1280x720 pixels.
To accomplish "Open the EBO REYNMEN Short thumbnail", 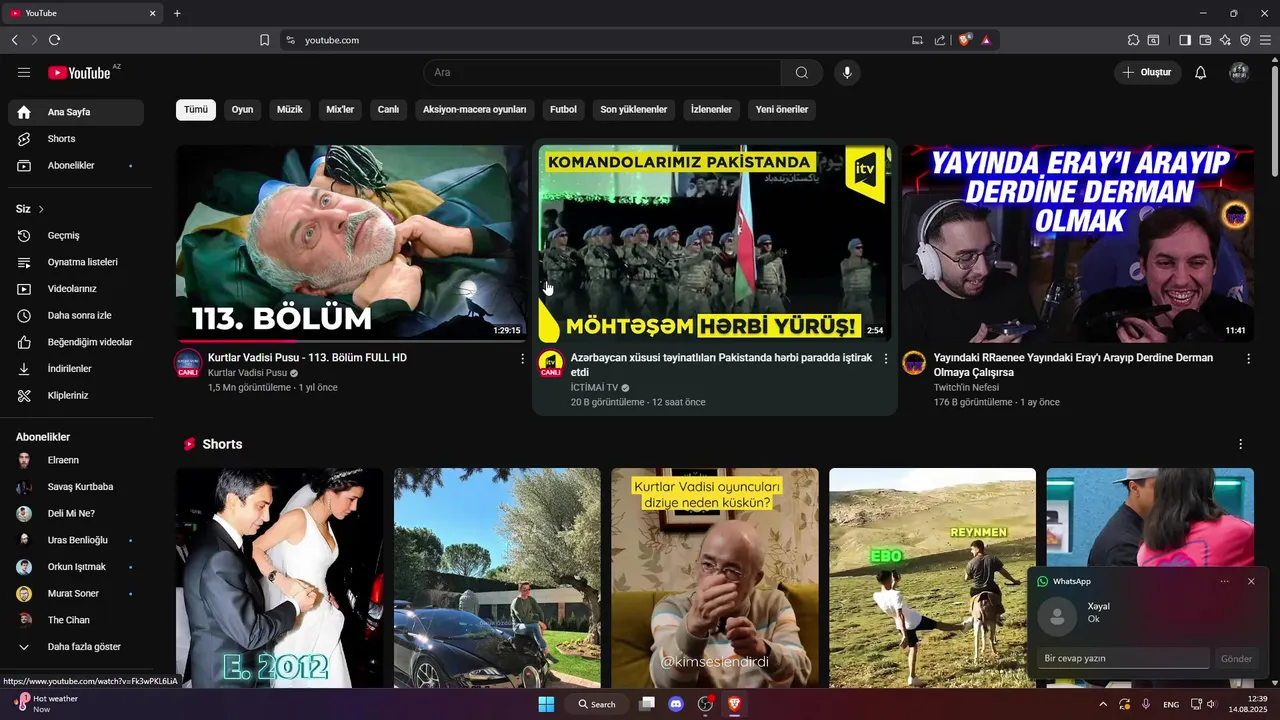I will point(932,578).
